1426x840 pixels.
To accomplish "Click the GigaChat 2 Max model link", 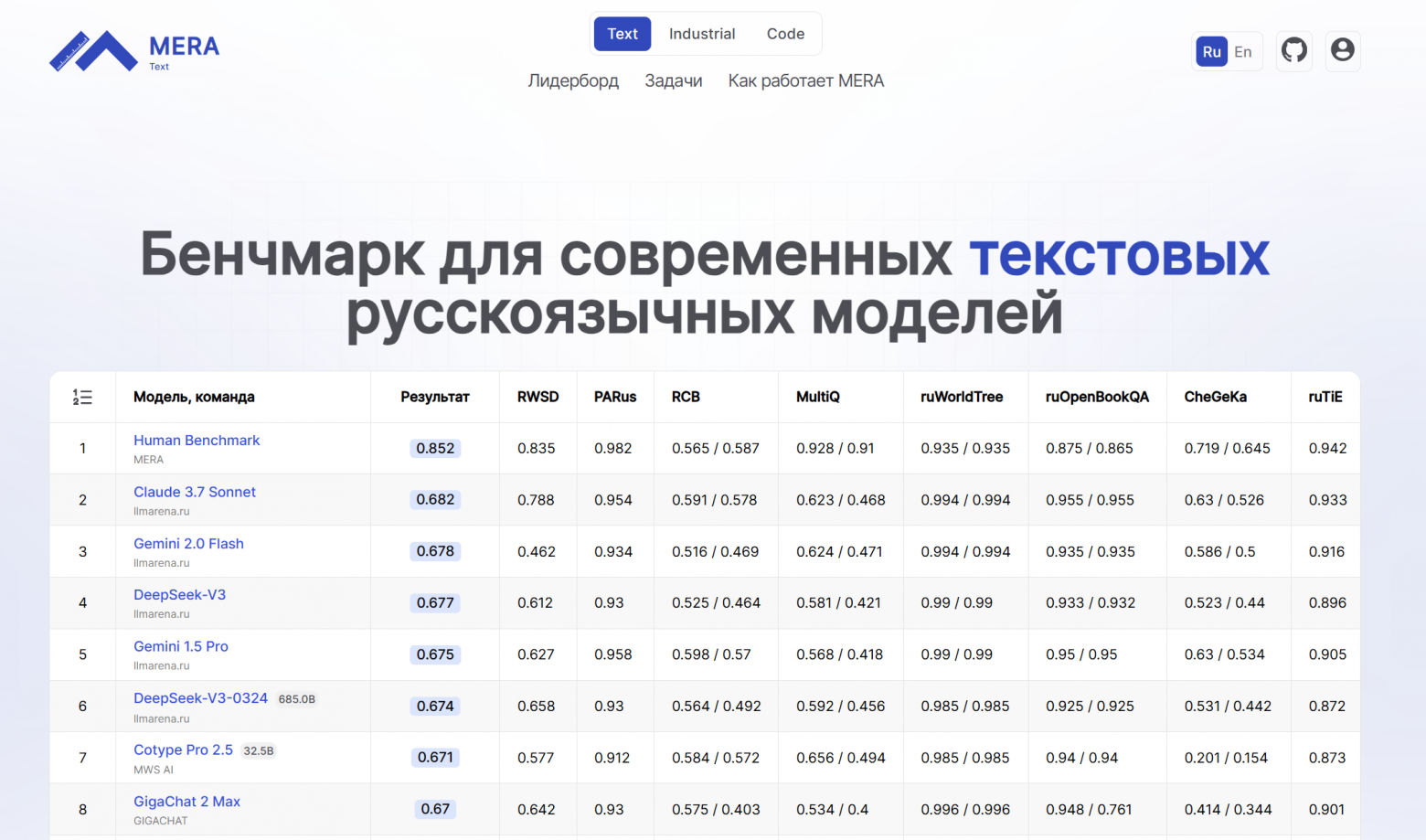I will point(187,801).
